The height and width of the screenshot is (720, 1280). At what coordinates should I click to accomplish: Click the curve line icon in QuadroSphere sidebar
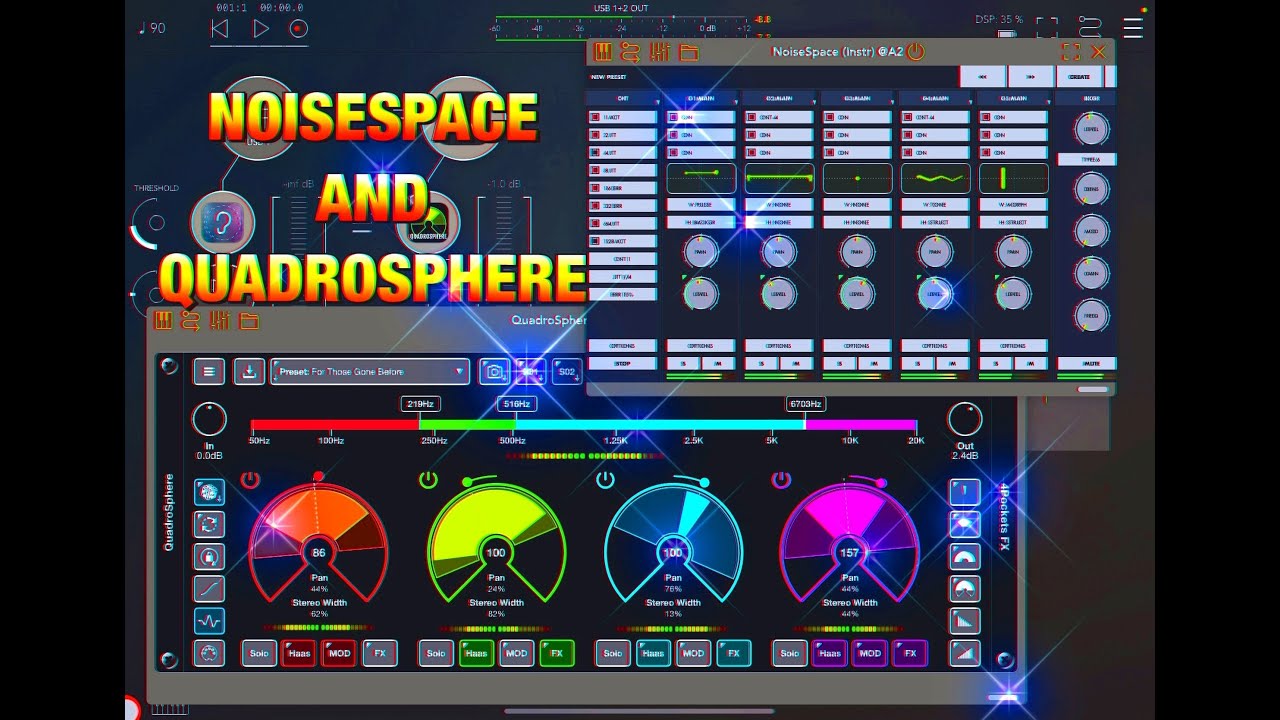click(x=209, y=588)
